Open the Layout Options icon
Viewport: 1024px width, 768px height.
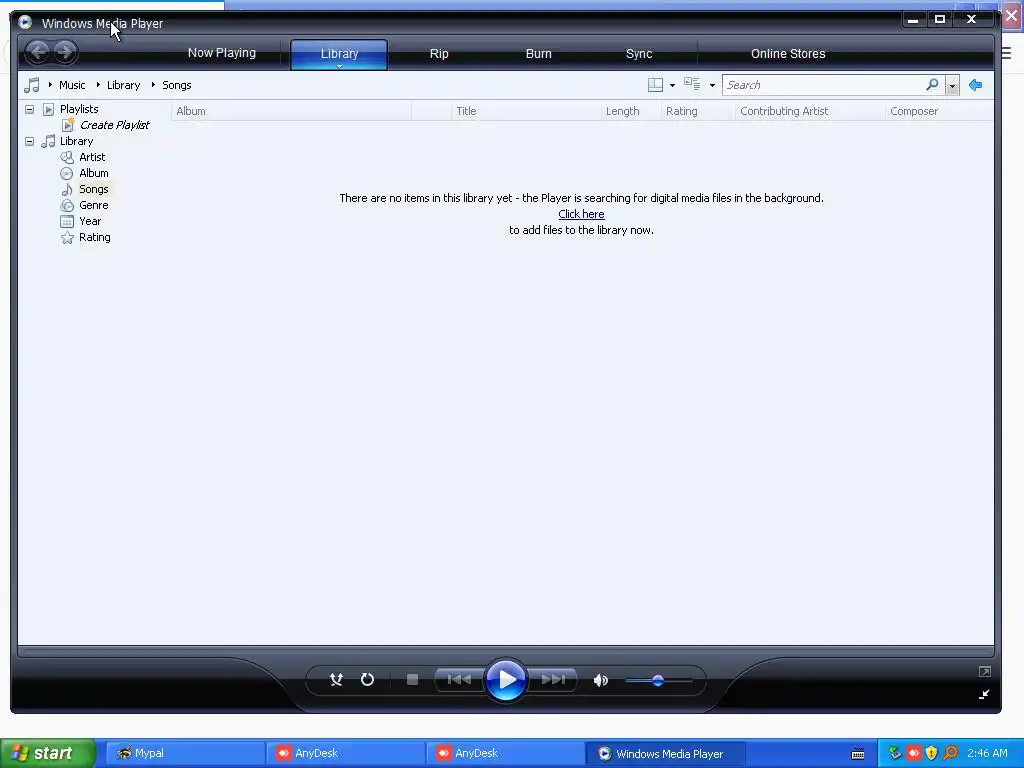click(655, 85)
